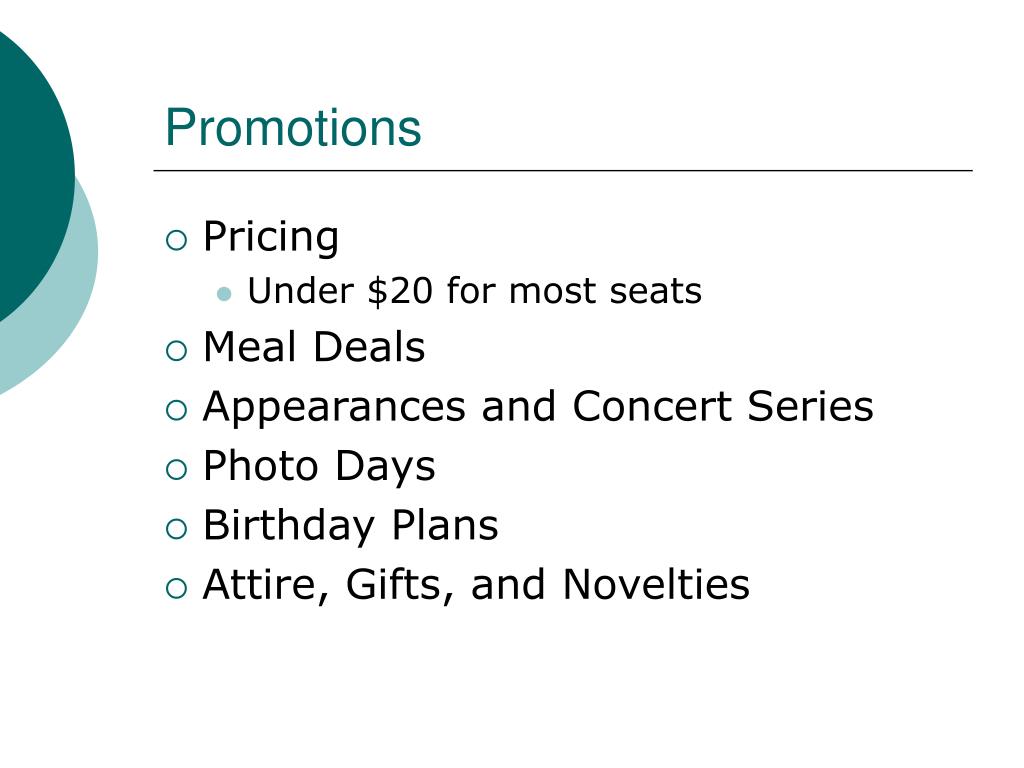
Task: Click the hollow bullet beside Meal Deals
Action: pos(176,351)
